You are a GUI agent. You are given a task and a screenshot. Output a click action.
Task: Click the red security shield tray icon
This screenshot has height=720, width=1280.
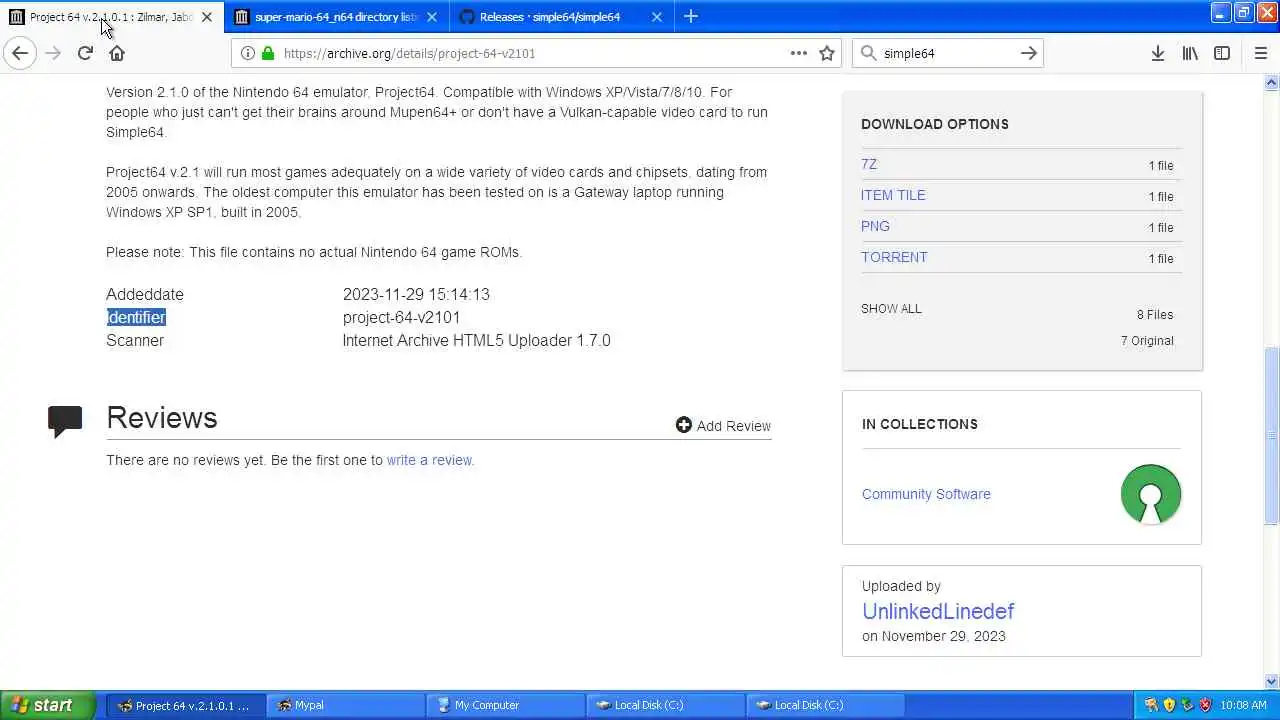1205,705
